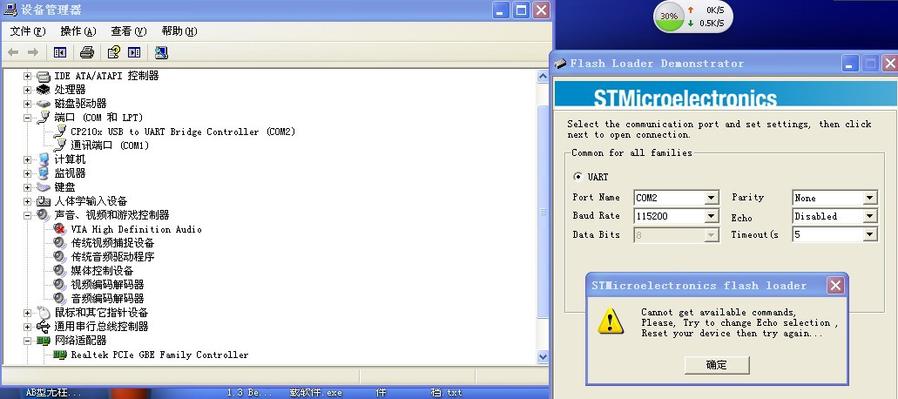Select 传统音频驱动程序 device entry
This screenshot has height=399, width=898.
point(112,257)
